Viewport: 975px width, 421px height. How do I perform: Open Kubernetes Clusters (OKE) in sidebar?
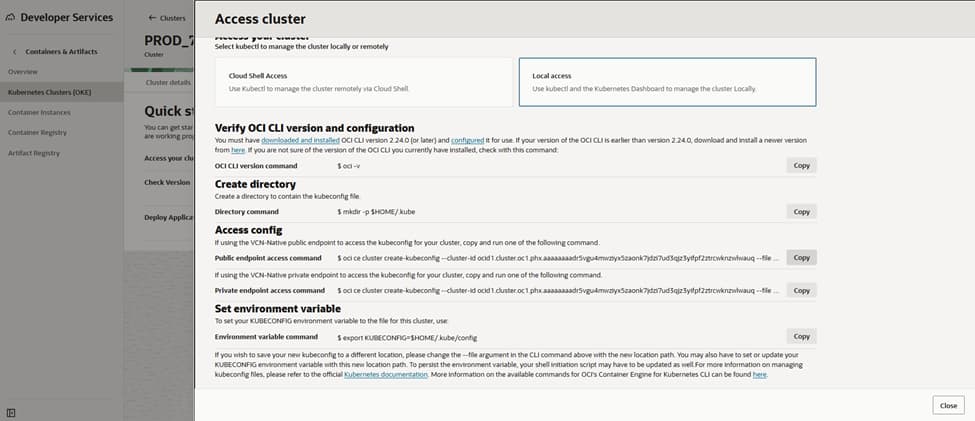[x=50, y=92]
